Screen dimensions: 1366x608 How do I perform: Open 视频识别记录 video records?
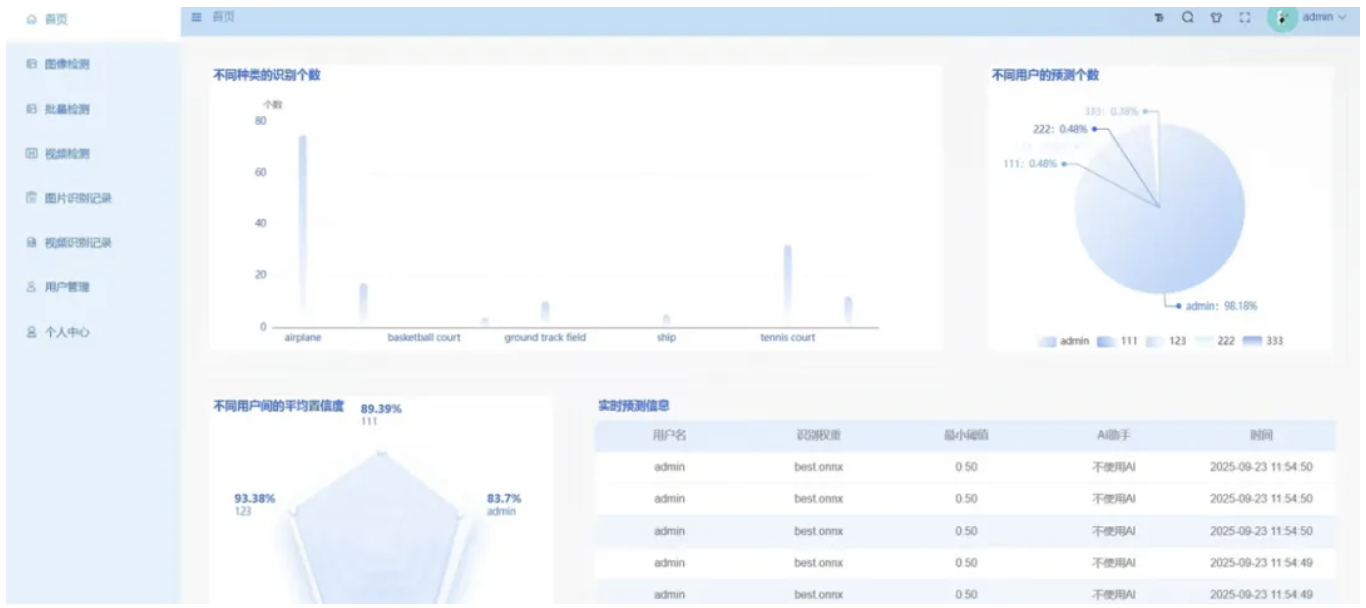(69, 243)
